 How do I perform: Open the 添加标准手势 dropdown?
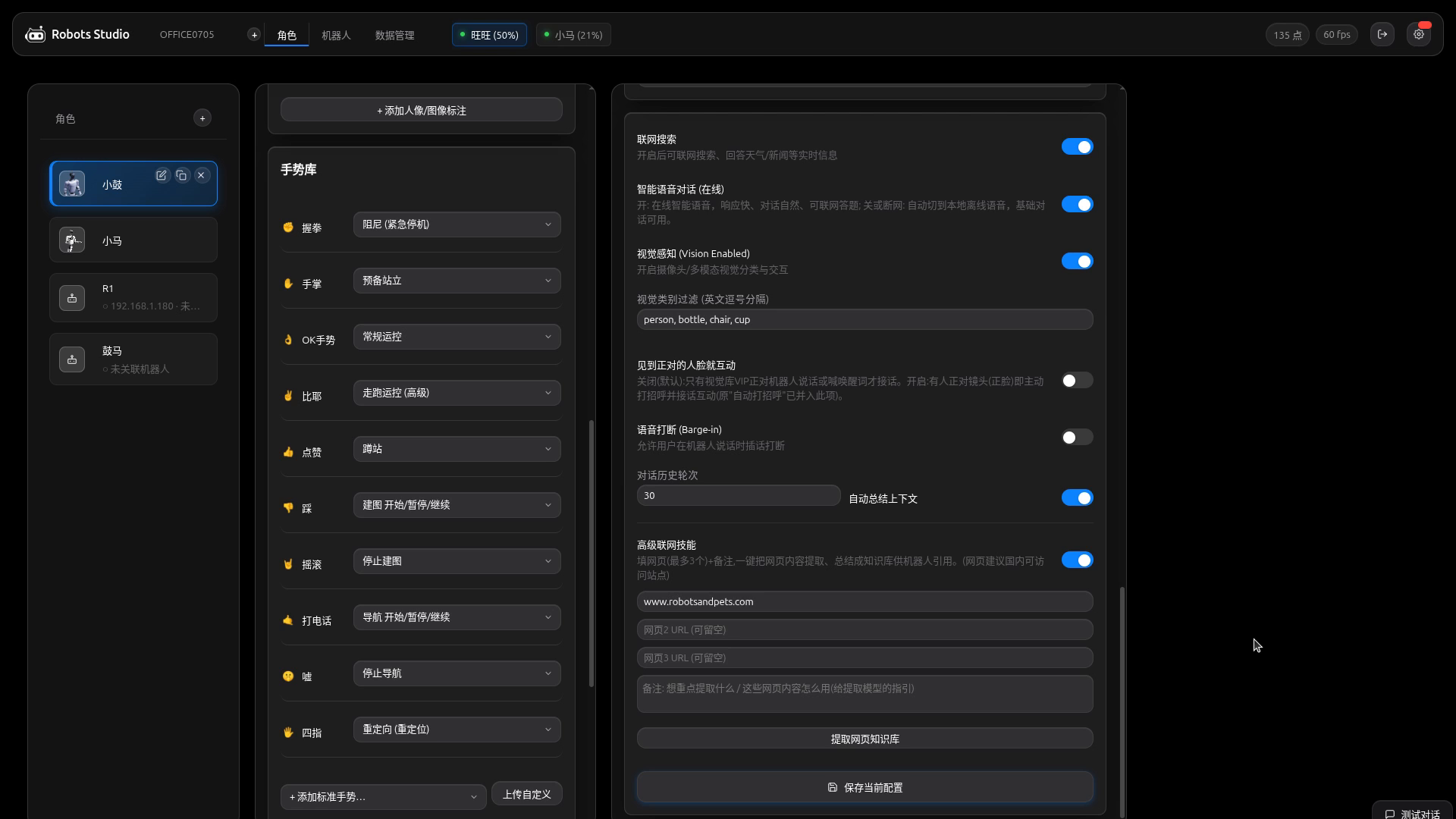click(384, 797)
